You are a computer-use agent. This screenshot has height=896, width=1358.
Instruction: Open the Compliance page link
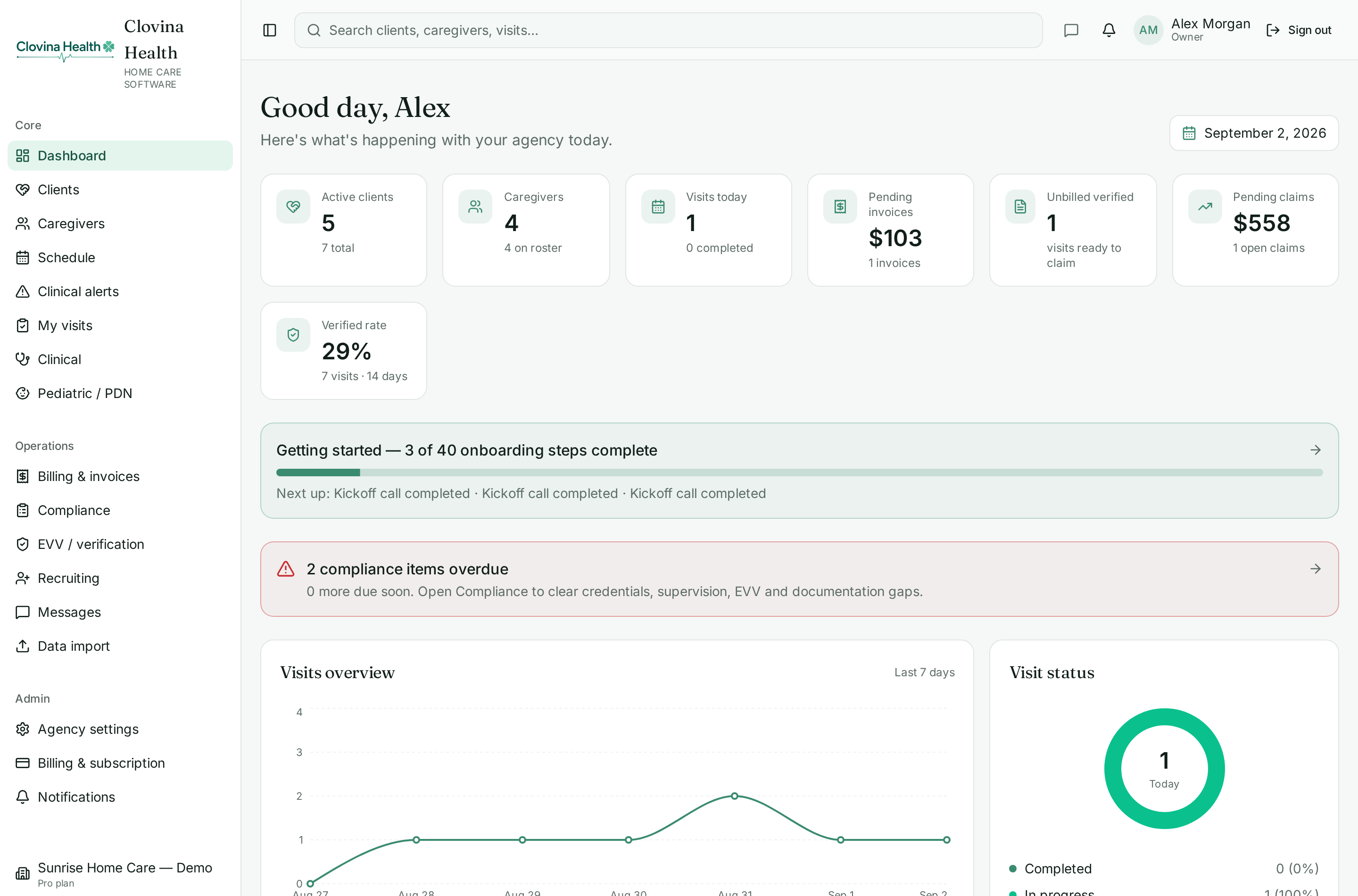click(x=120, y=510)
